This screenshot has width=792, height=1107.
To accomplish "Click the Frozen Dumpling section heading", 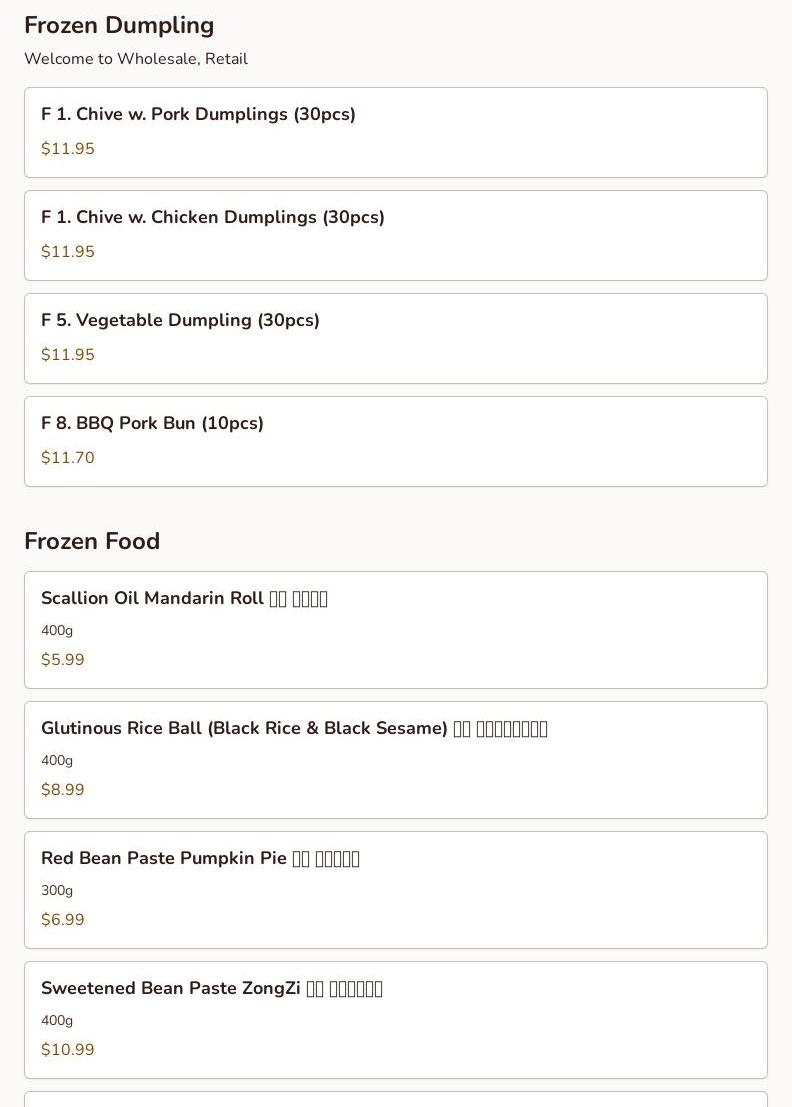I will pos(119,25).
